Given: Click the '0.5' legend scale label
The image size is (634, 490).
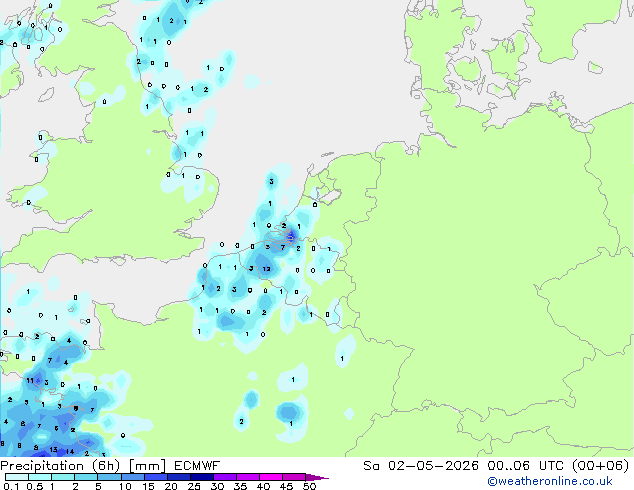Looking at the screenshot, I should (x=34, y=486).
